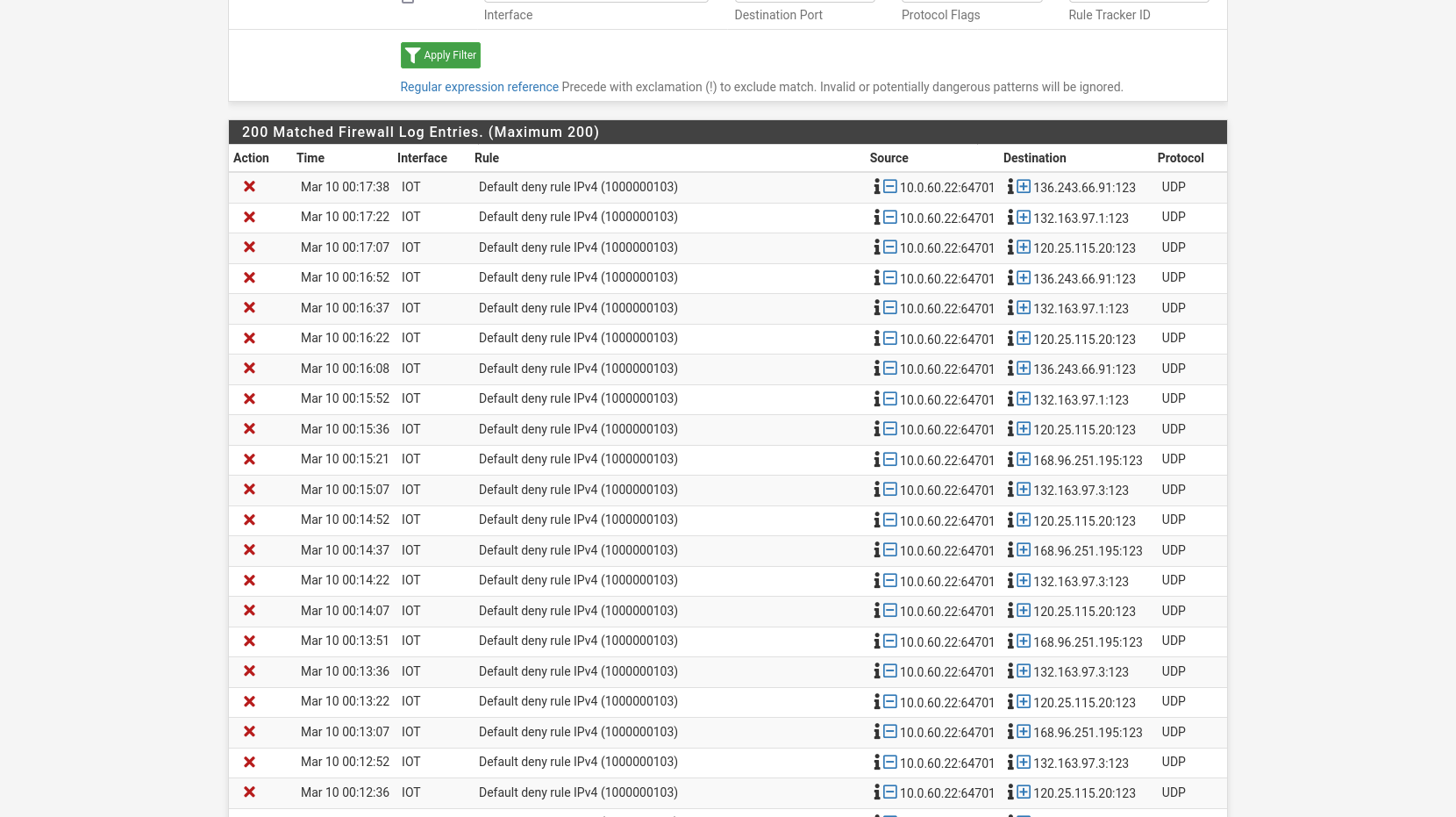Click the Apply Filter button

[440, 55]
